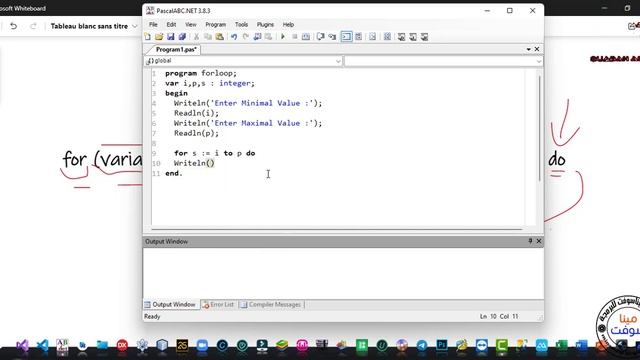Open Photoshop from the taskbar

click(x=442, y=346)
